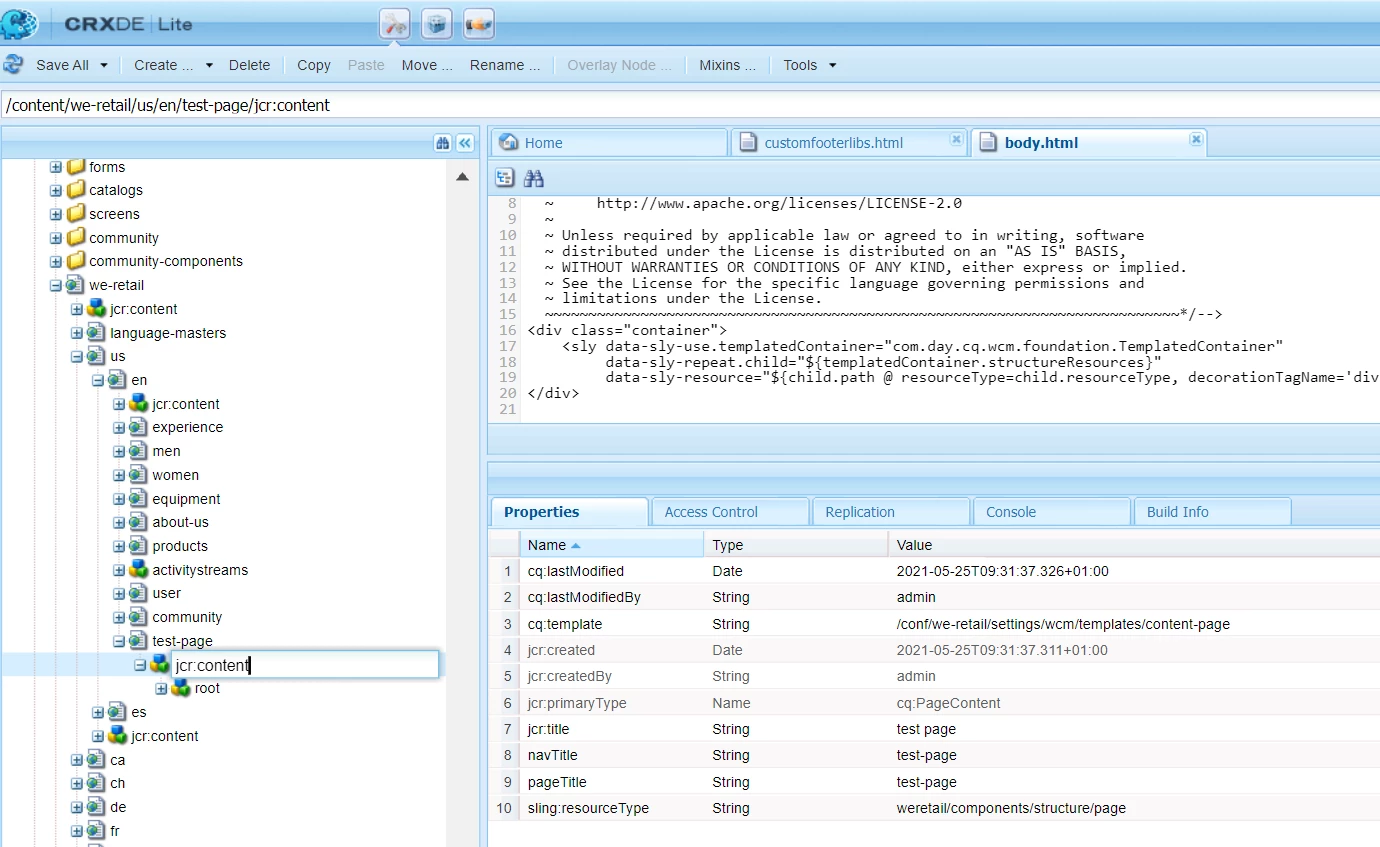Open the Replication tab
Image resolution: width=1380 pixels, height=847 pixels.
pyautogui.click(x=891, y=512)
